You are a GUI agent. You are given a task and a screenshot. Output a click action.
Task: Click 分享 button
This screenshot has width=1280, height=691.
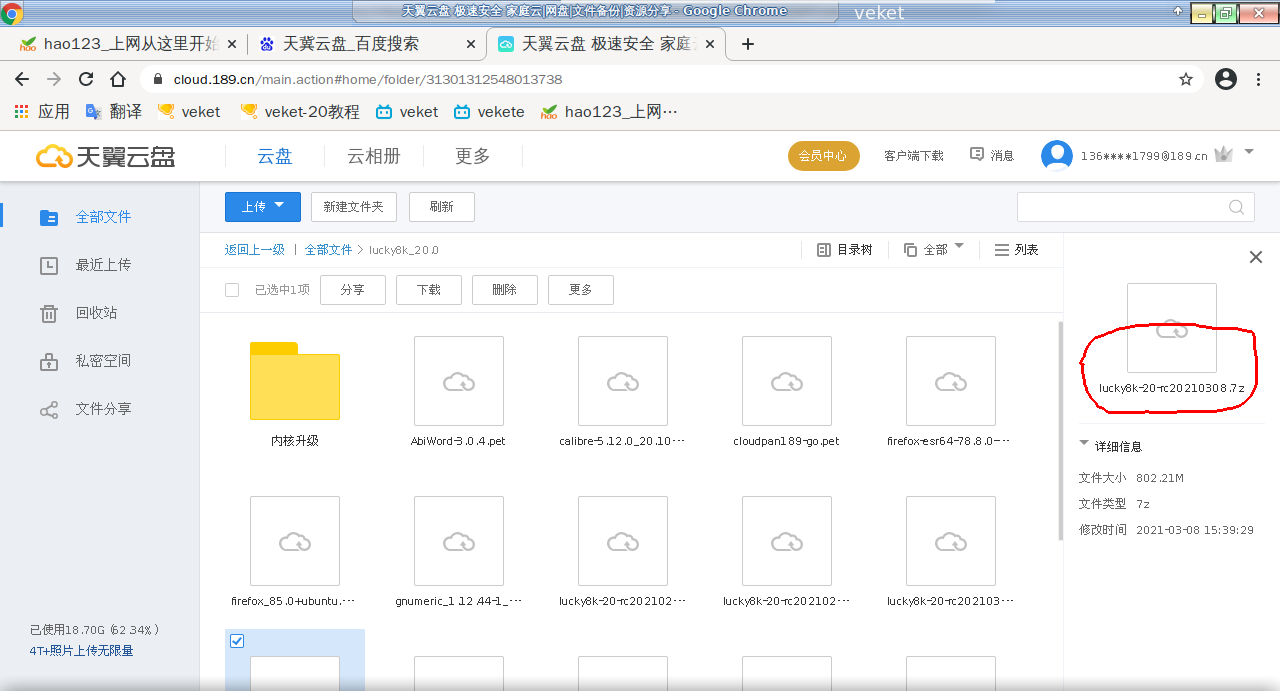[x=353, y=290]
